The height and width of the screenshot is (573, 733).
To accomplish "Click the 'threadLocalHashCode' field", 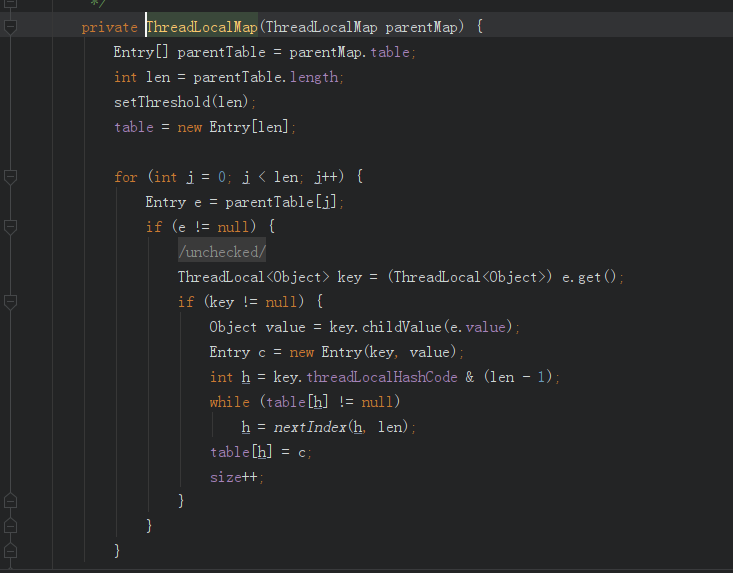I will pos(382,377).
